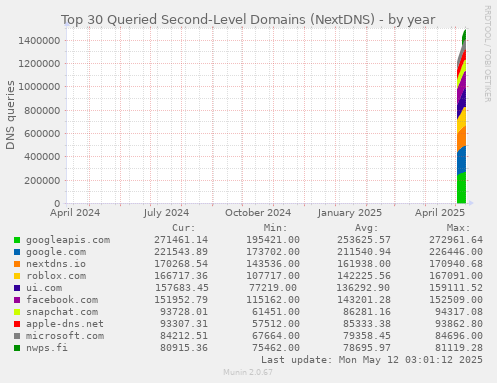The image size is (497, 383).
Task: Click the Munin 2.0.67 version text
Action: pos(248,372)
